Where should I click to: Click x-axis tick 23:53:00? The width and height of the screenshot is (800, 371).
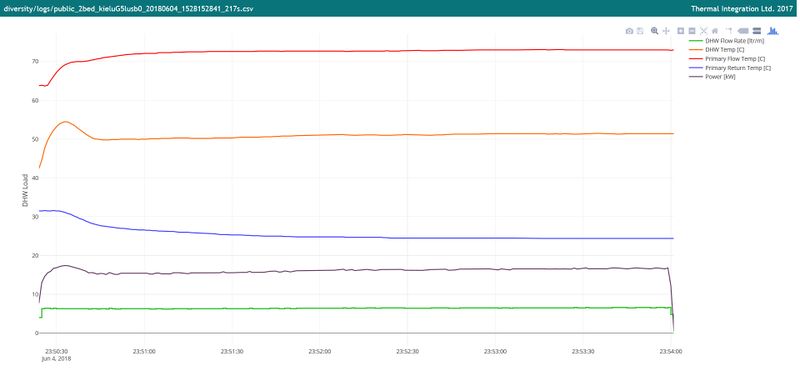tap(495, 351)
